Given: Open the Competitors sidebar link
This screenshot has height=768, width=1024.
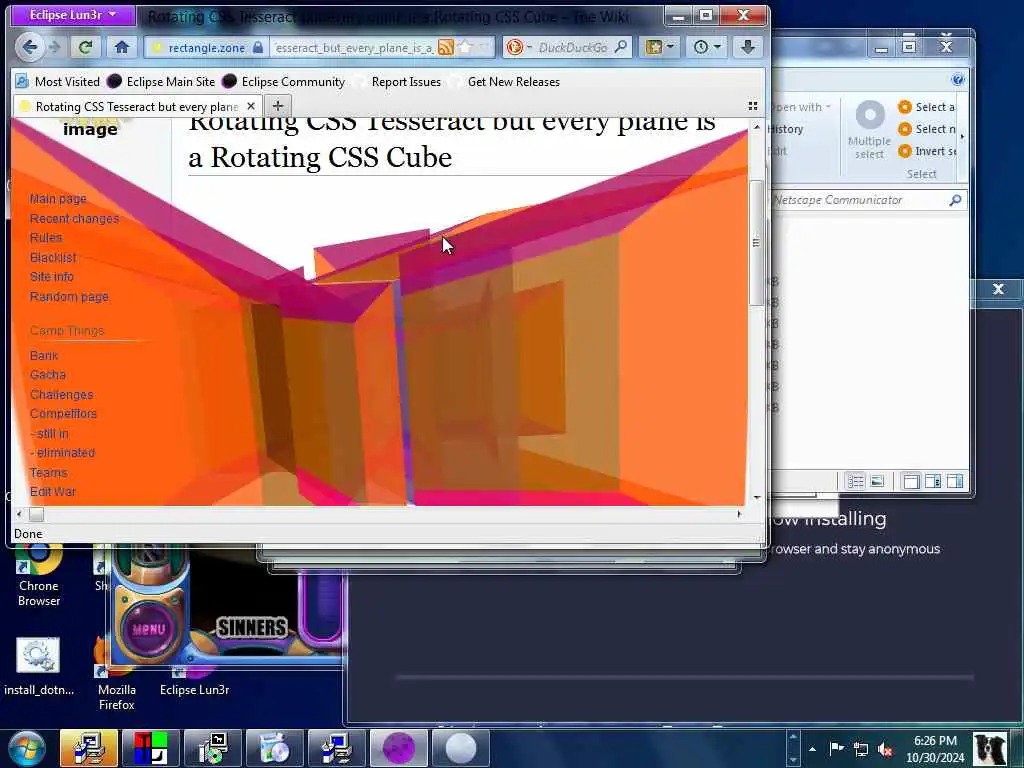Looking at the screenshot, I should (x=63, y=413).
